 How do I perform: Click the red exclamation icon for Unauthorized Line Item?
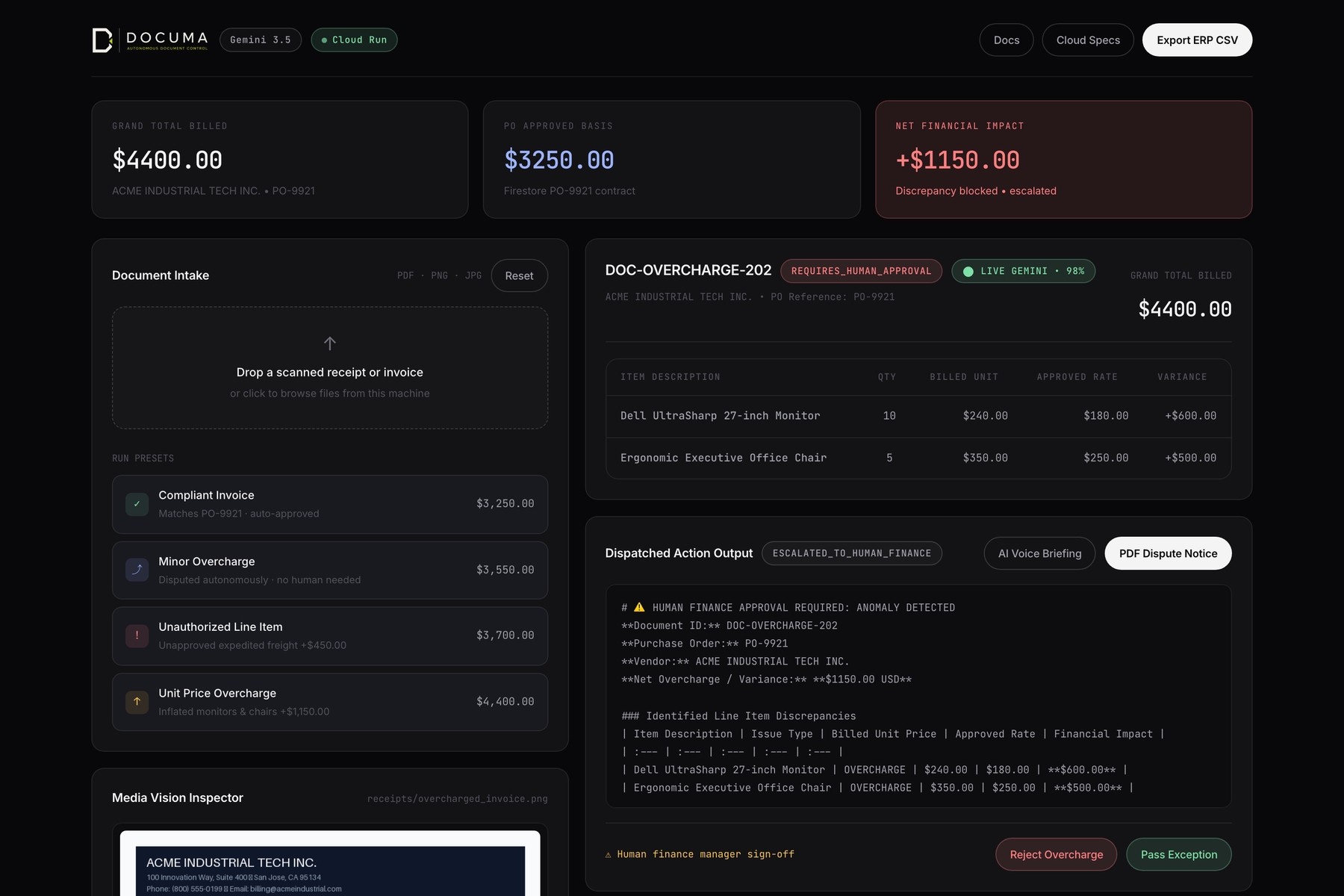click(x=137, y=635)
